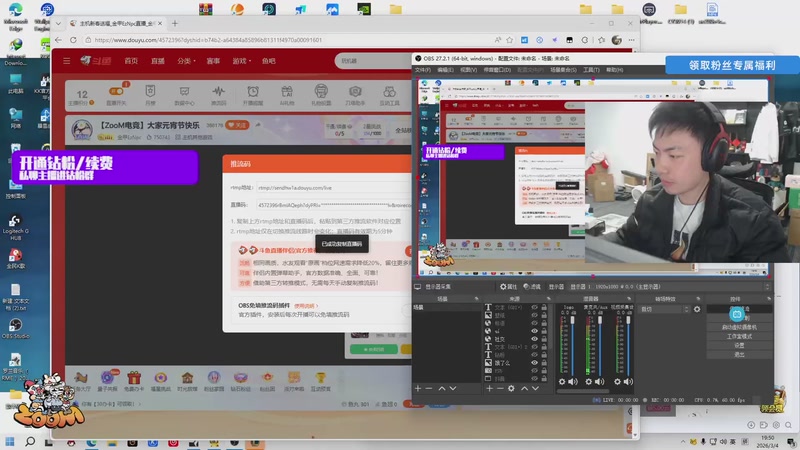Toggle lock on the w1 source
Viewport: 800px width, 450px height.
pos(544,331)
